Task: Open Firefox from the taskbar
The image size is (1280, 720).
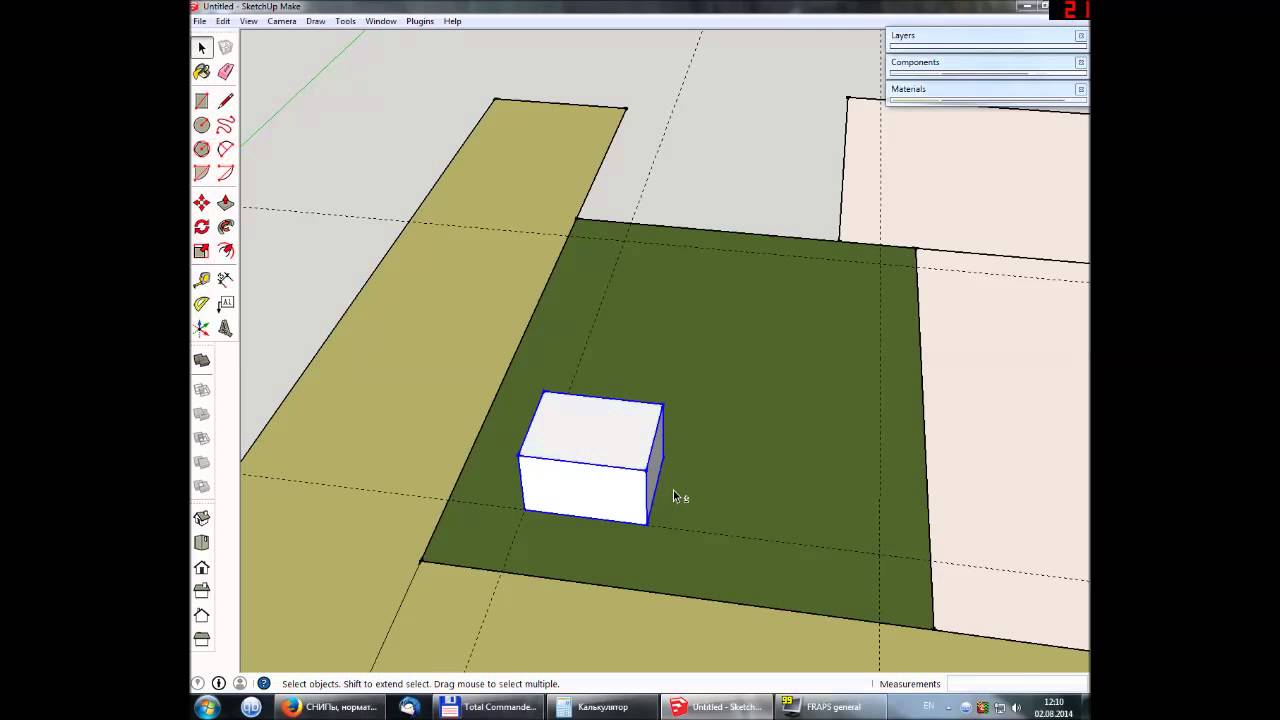Action: (330, 707)
